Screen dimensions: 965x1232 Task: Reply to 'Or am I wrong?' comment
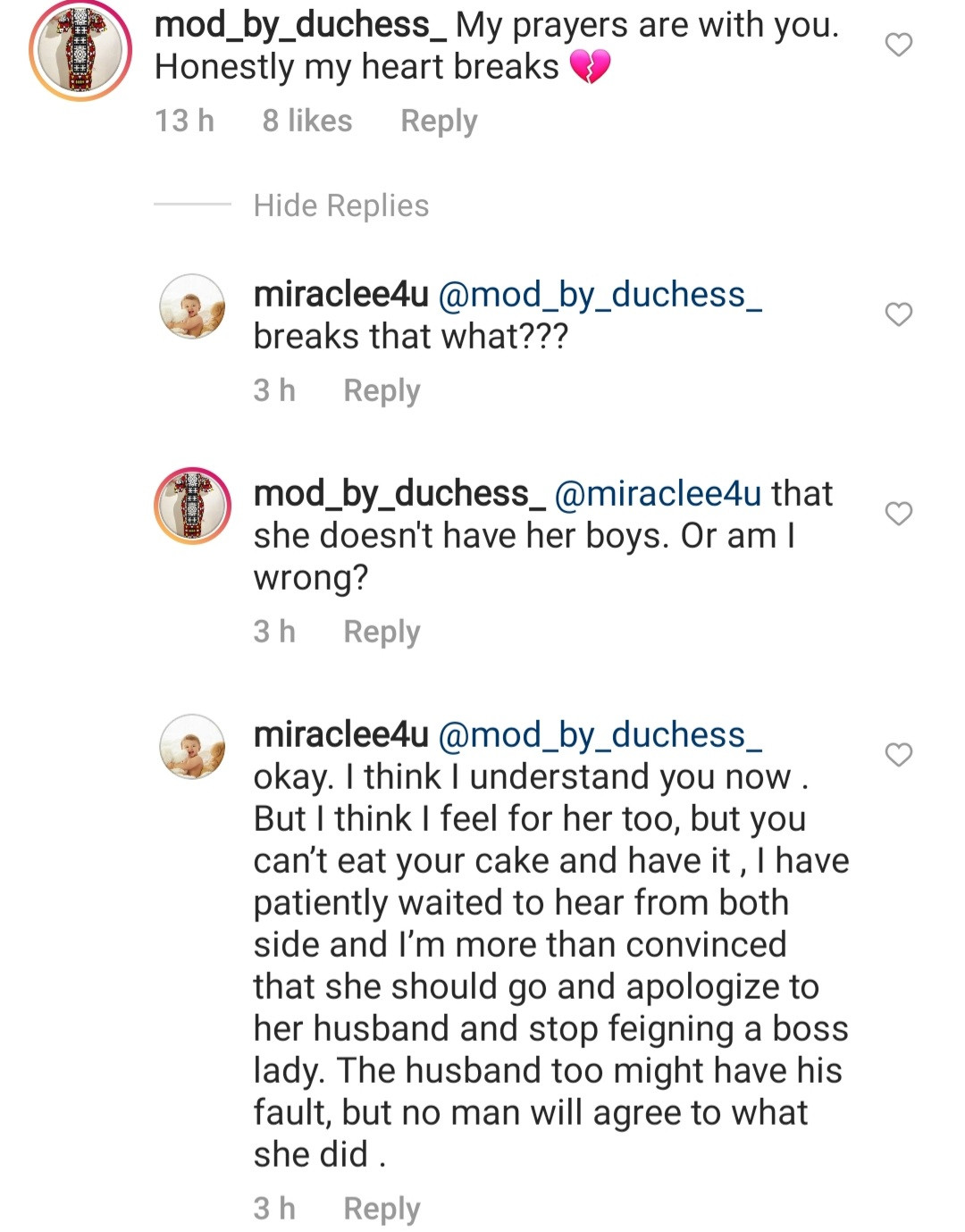382,632
